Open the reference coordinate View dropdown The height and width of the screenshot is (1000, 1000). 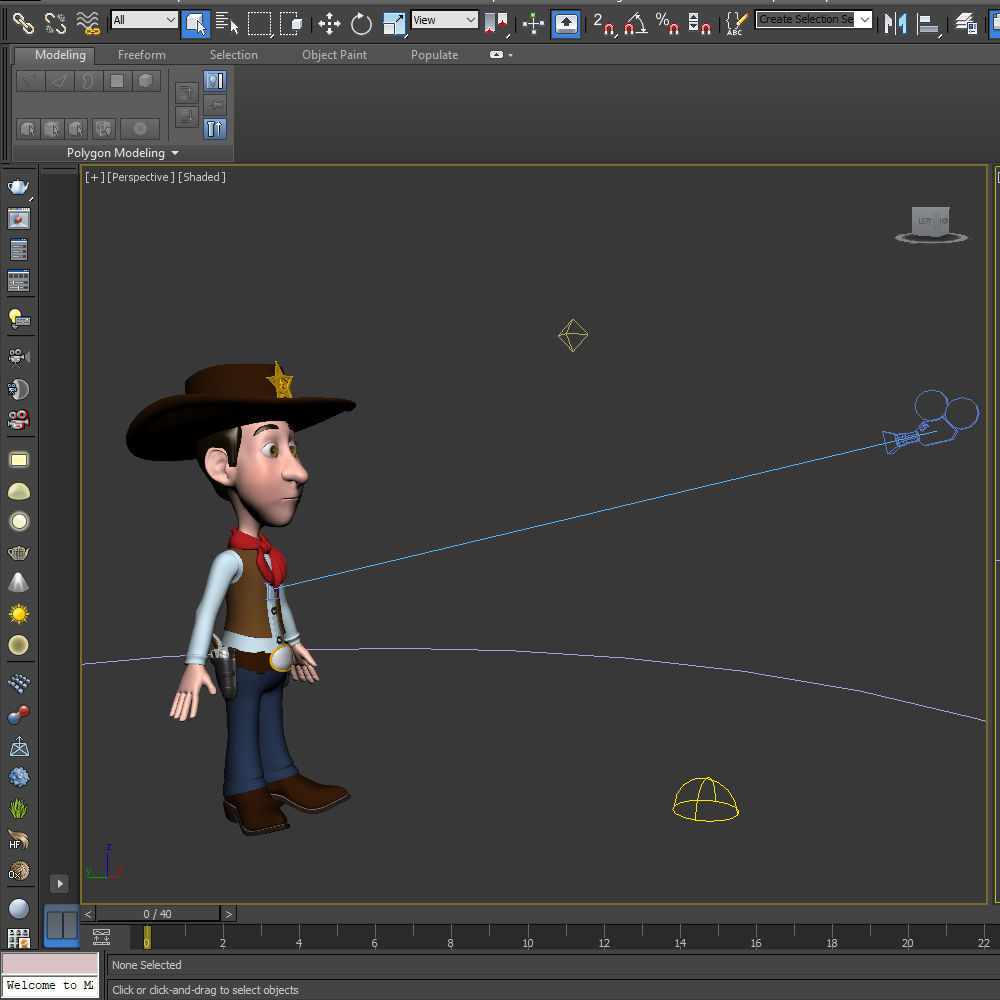pyautogui.click(x=445, y=20)
